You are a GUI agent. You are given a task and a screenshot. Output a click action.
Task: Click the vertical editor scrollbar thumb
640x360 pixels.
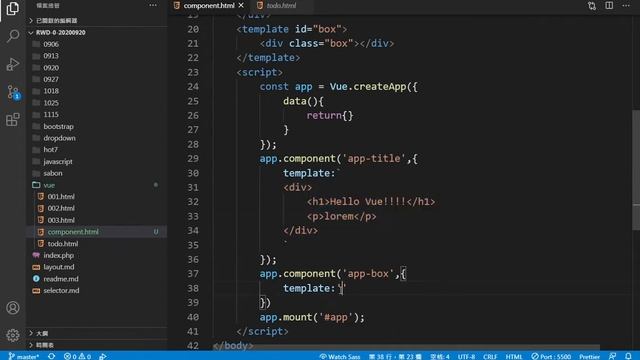636,169
